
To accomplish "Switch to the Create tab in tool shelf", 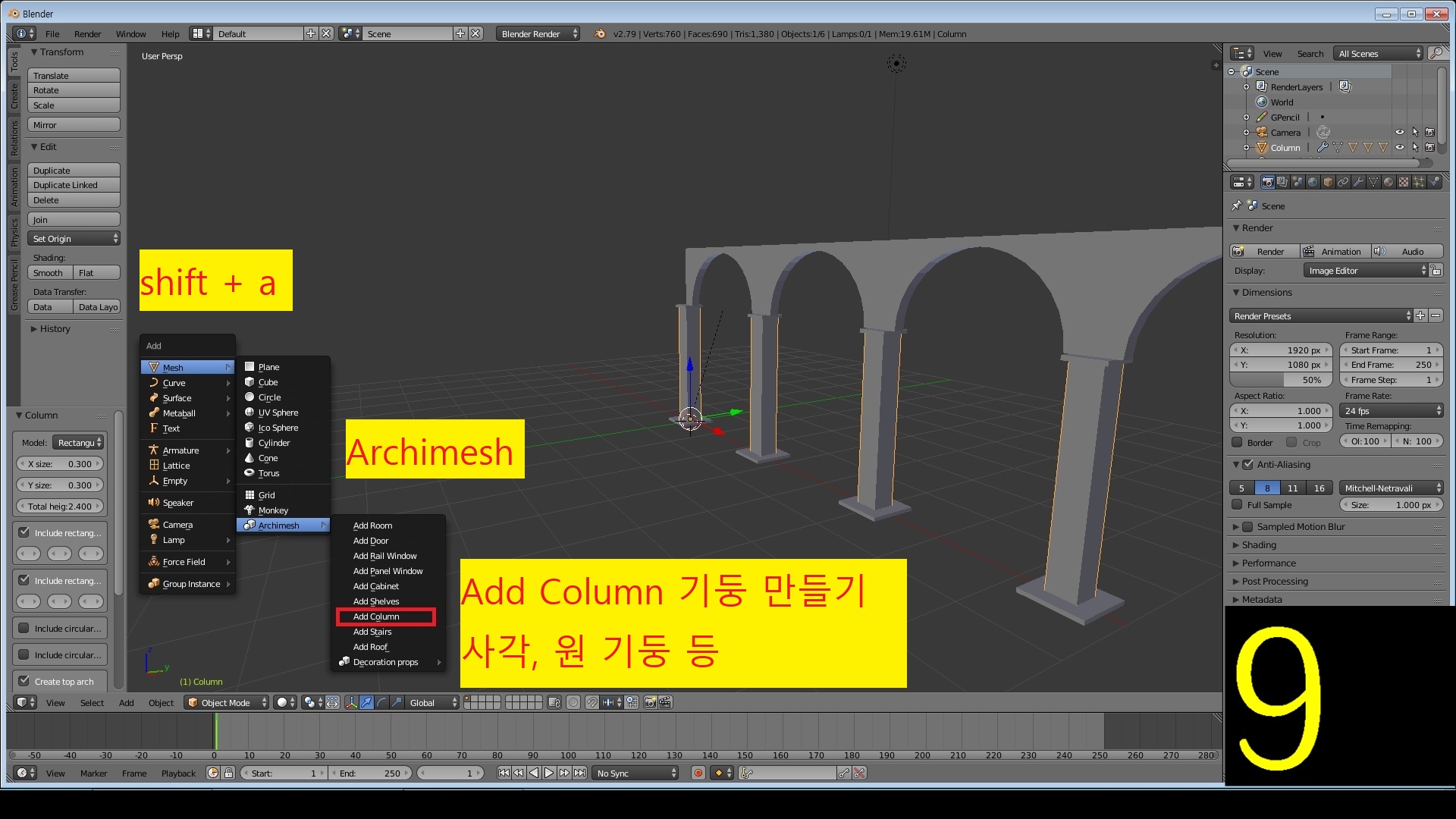I will (x=14, y=96).
